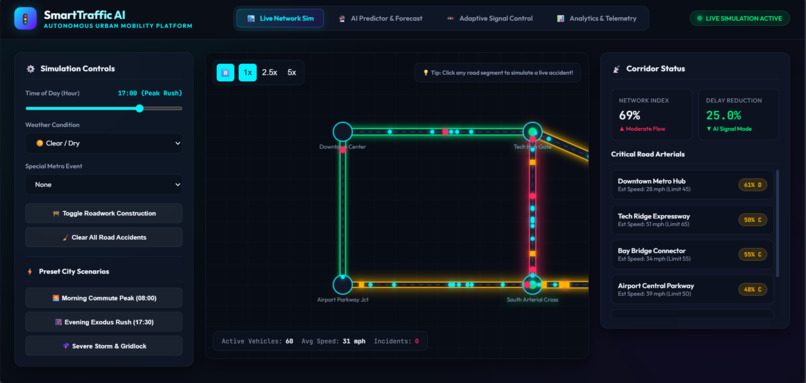This screenshot has height=383, width=806.
Task: Select the Downtown Center intersection node
Action: point(342,132)
